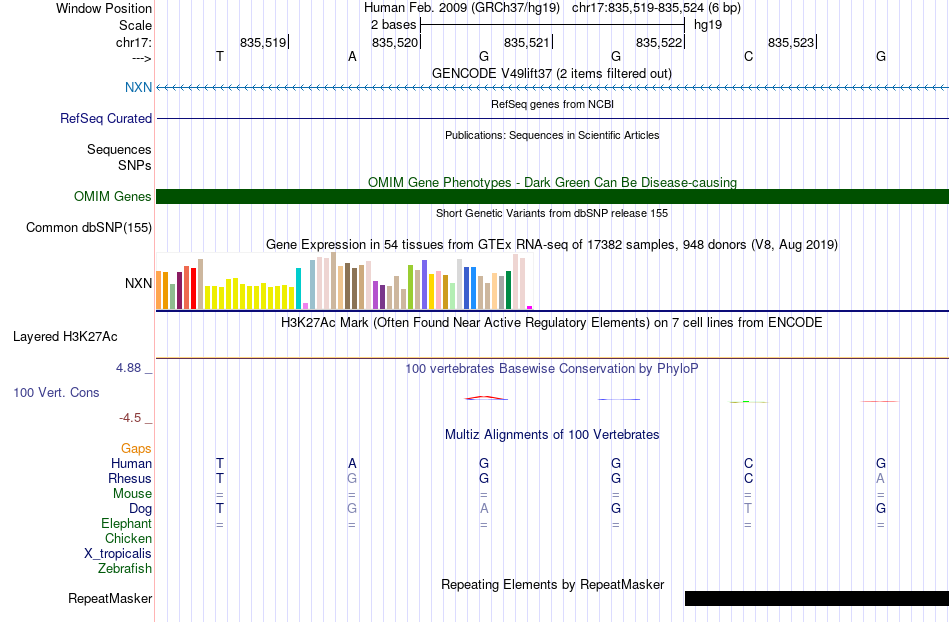Click the X_tropicalis species label
950x622 pixels.
click(118, 554)
